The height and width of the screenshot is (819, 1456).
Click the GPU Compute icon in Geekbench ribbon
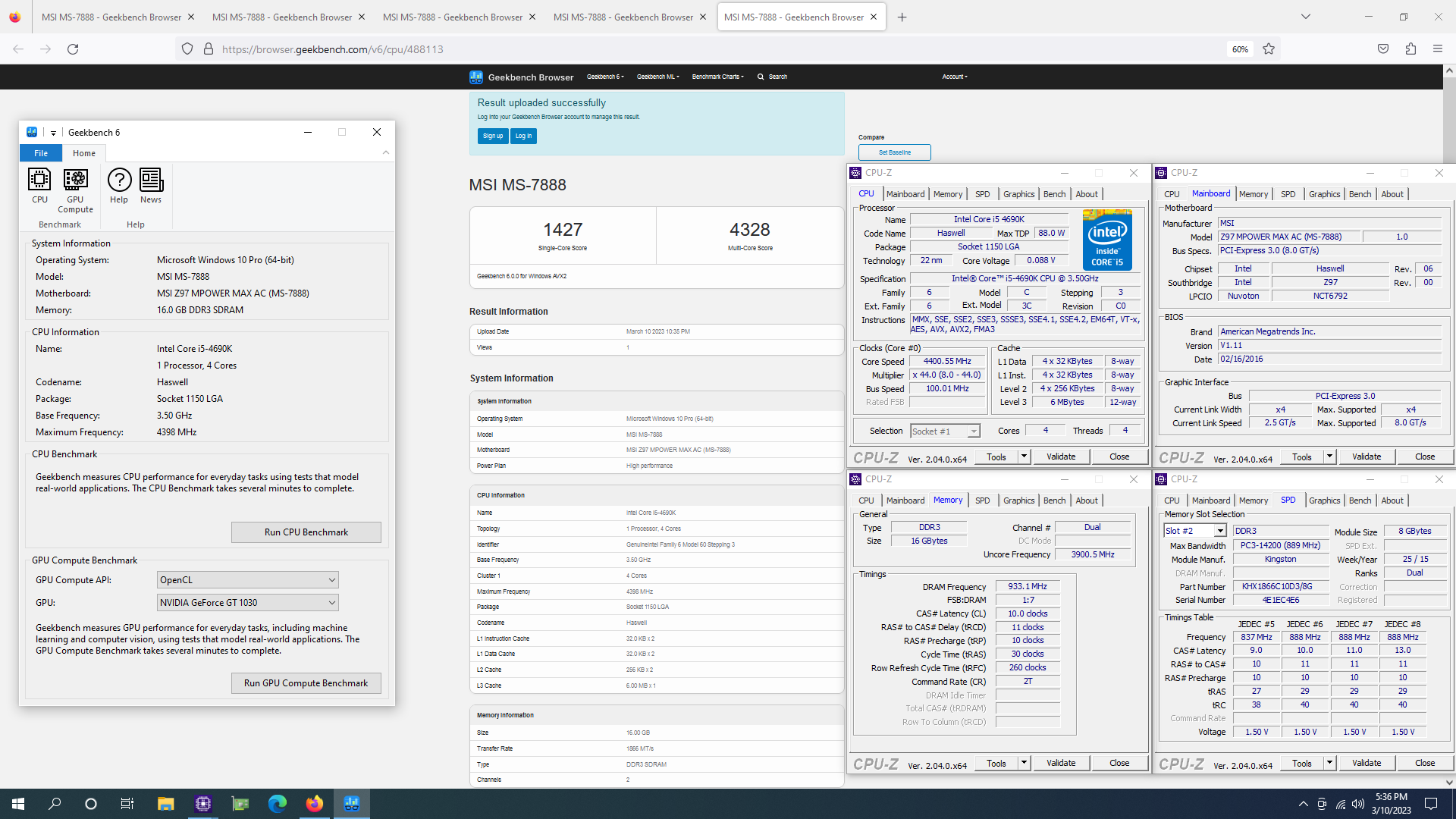pos(75,190)
